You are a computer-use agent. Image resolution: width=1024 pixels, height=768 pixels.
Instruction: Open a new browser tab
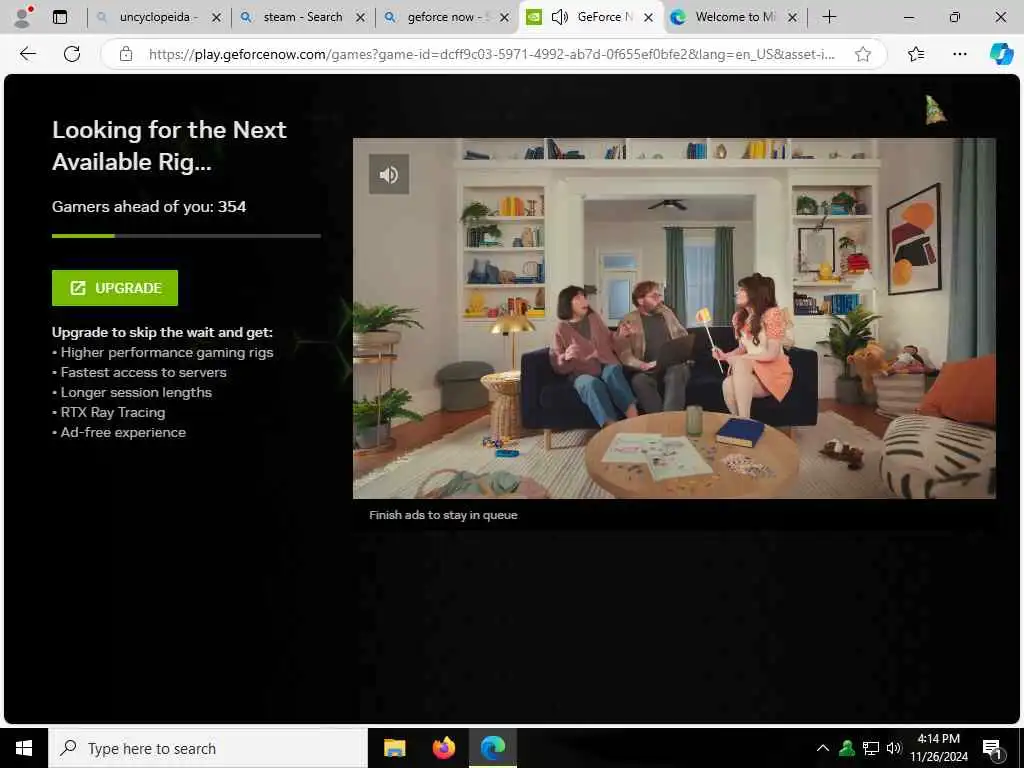coord(829,17)
